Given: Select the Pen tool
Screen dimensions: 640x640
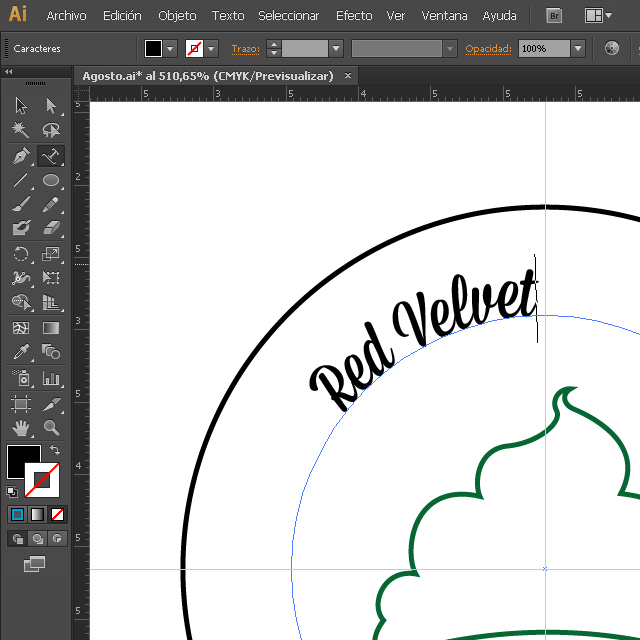Looking at the screenshot, I should click(21, 156).
